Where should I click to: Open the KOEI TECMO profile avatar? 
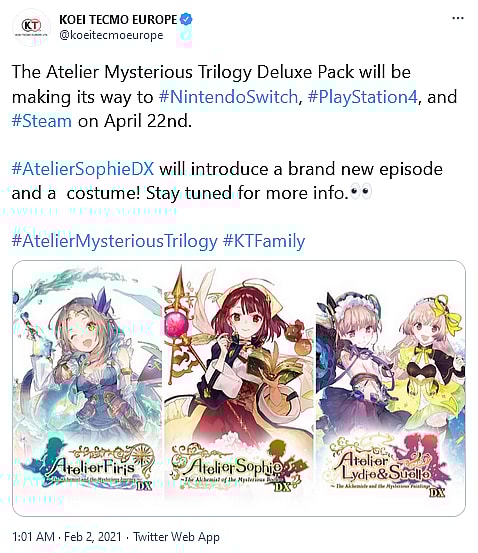pyautogui.click(x=31, y=27)
